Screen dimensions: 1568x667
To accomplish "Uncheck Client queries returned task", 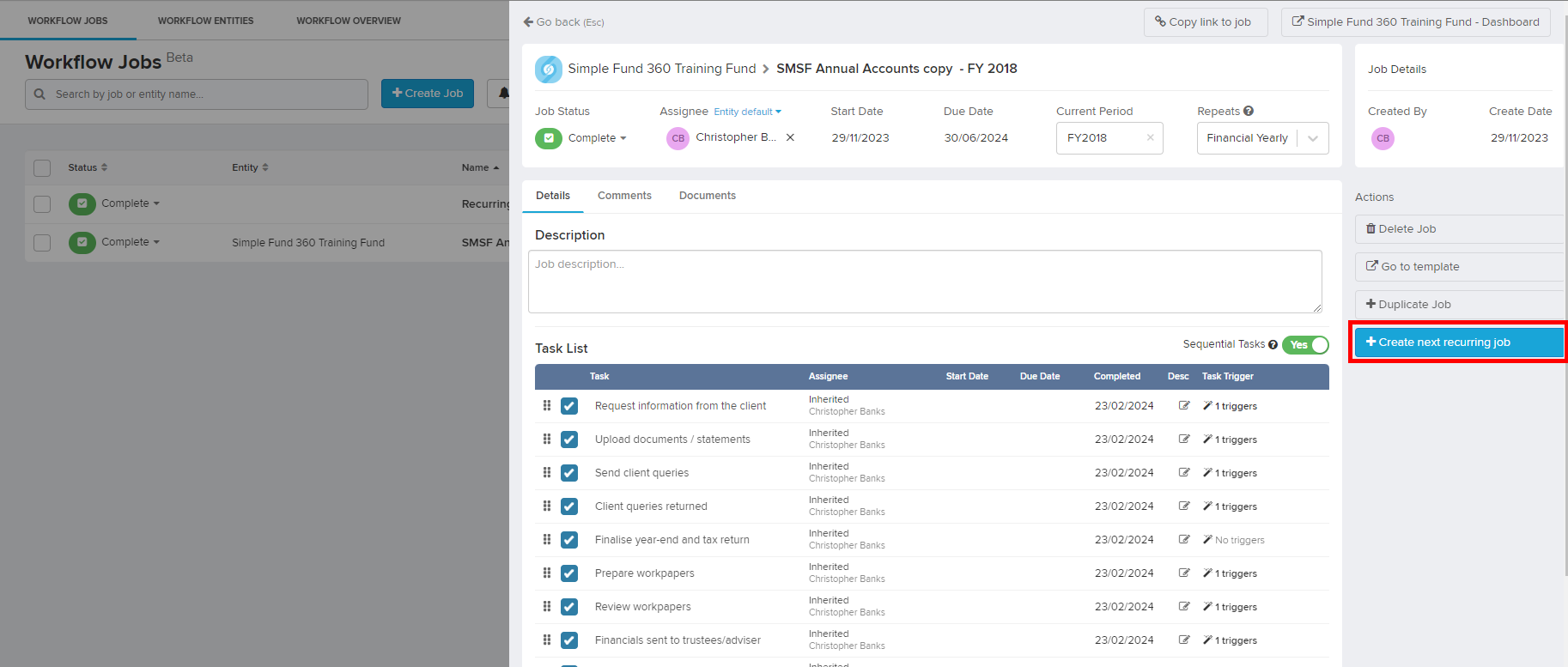I will 569,506.
